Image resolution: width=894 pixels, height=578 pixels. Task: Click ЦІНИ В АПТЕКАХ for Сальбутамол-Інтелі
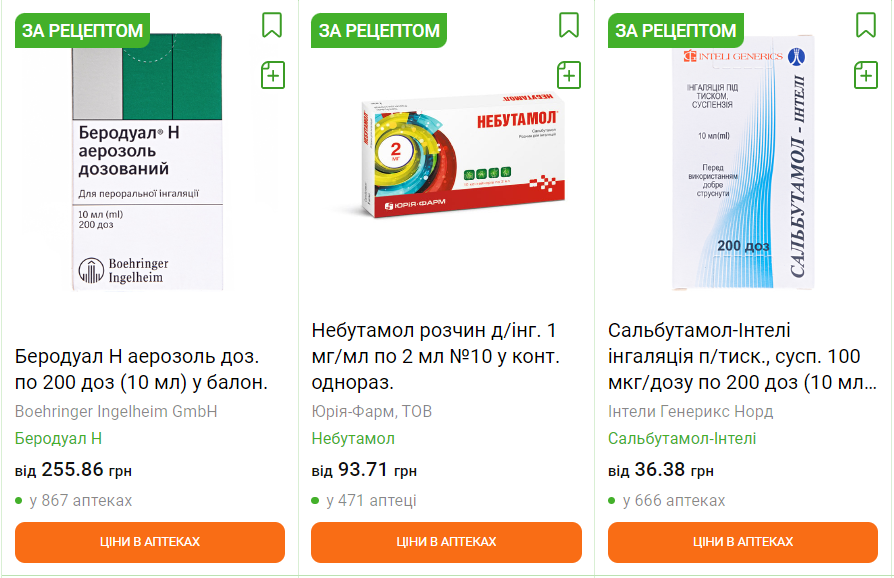[743, 542]
